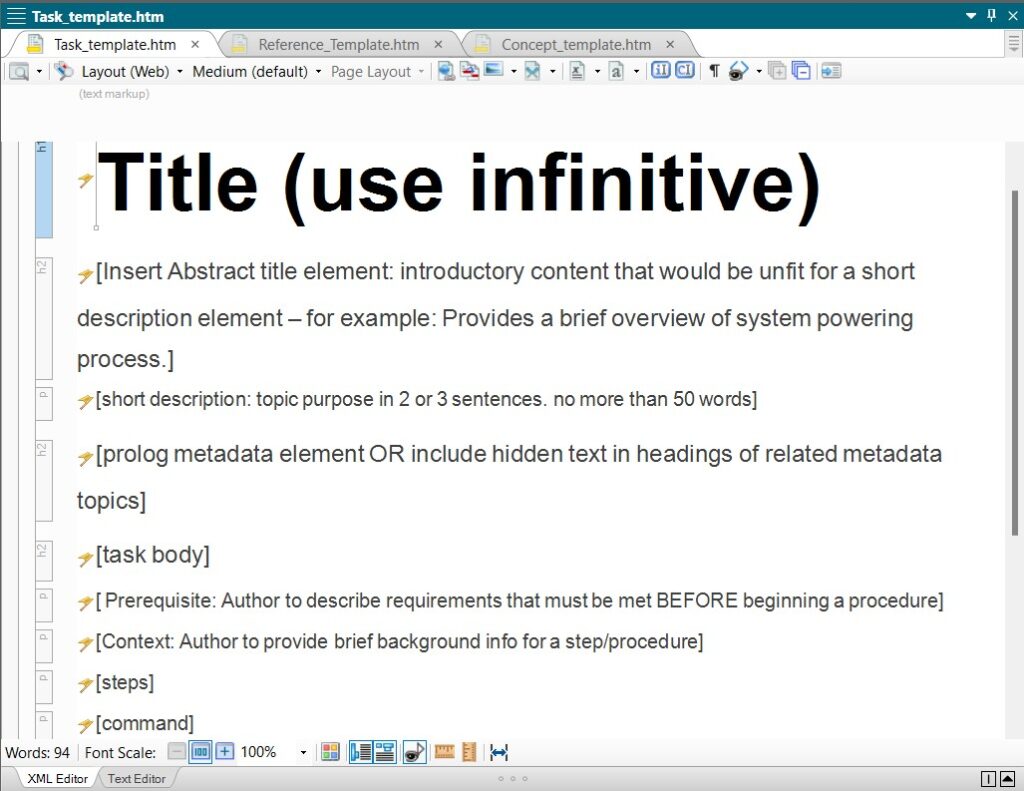The height and width of the screenshot is (791, 1024).
Task: Click the p structure bar beside short description
Action: (43, 404)
